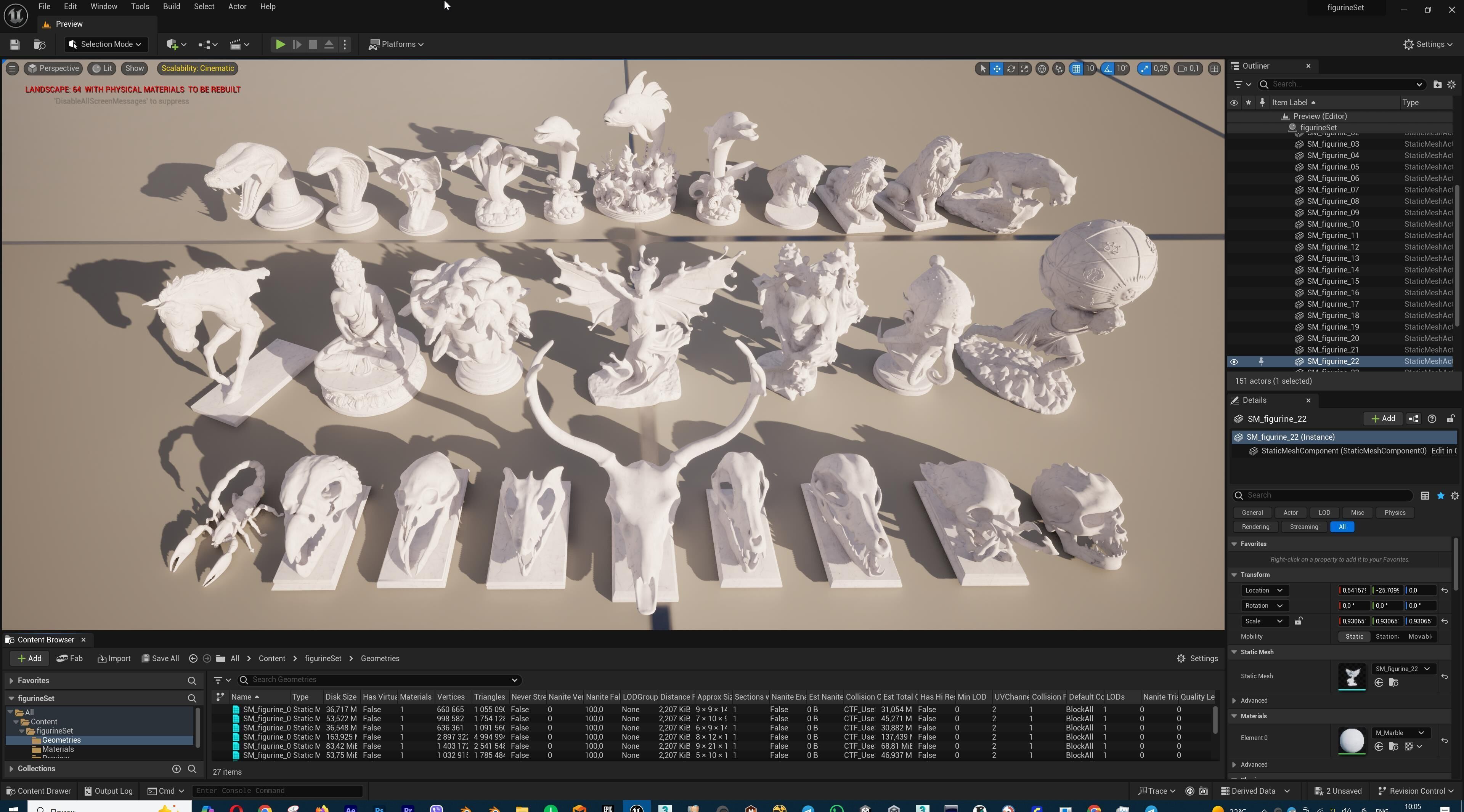
Task: Select the viewport Select mode cursor
Action: tap(982, 69)
